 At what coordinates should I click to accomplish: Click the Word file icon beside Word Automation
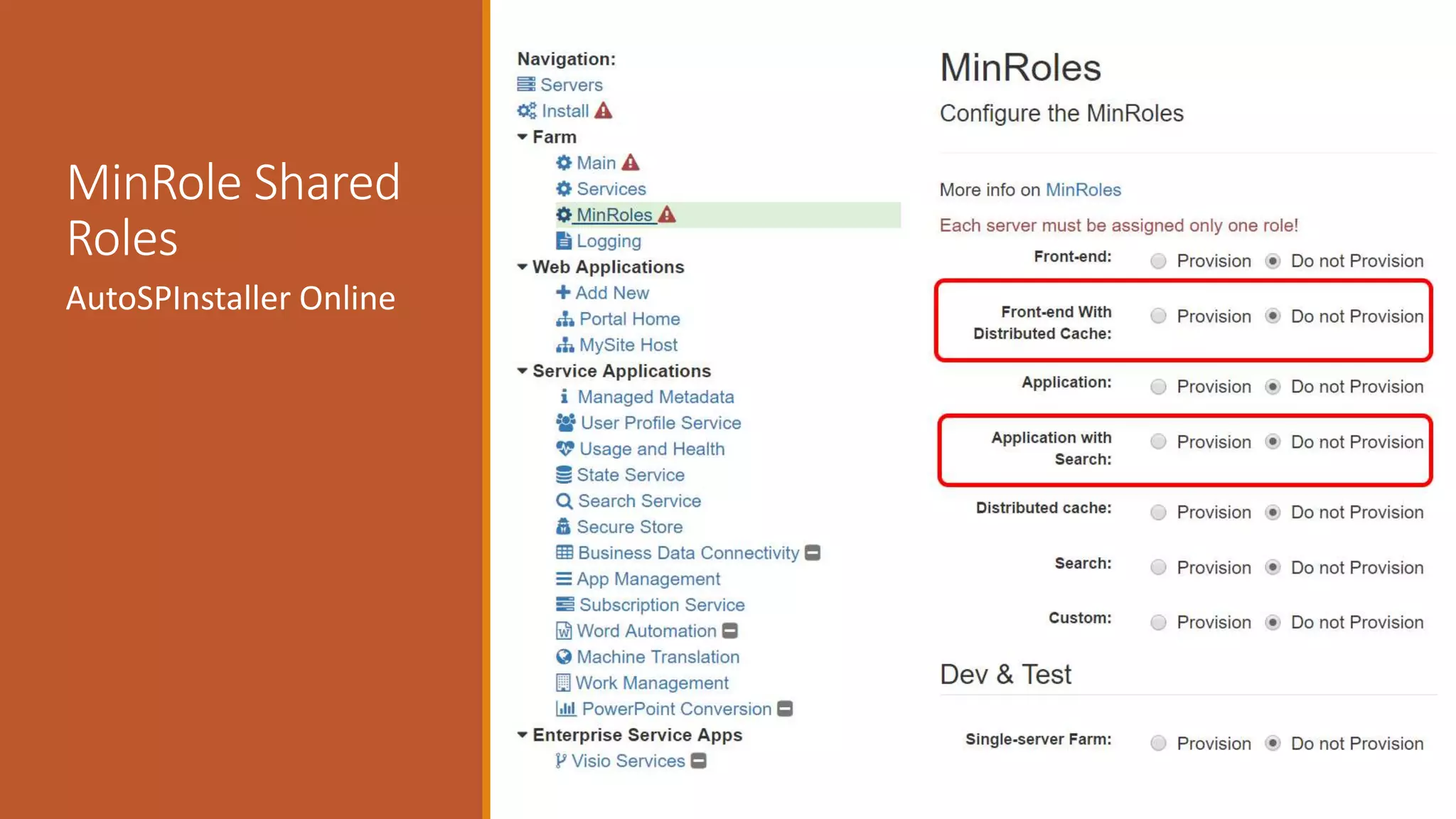coord(564,631)
